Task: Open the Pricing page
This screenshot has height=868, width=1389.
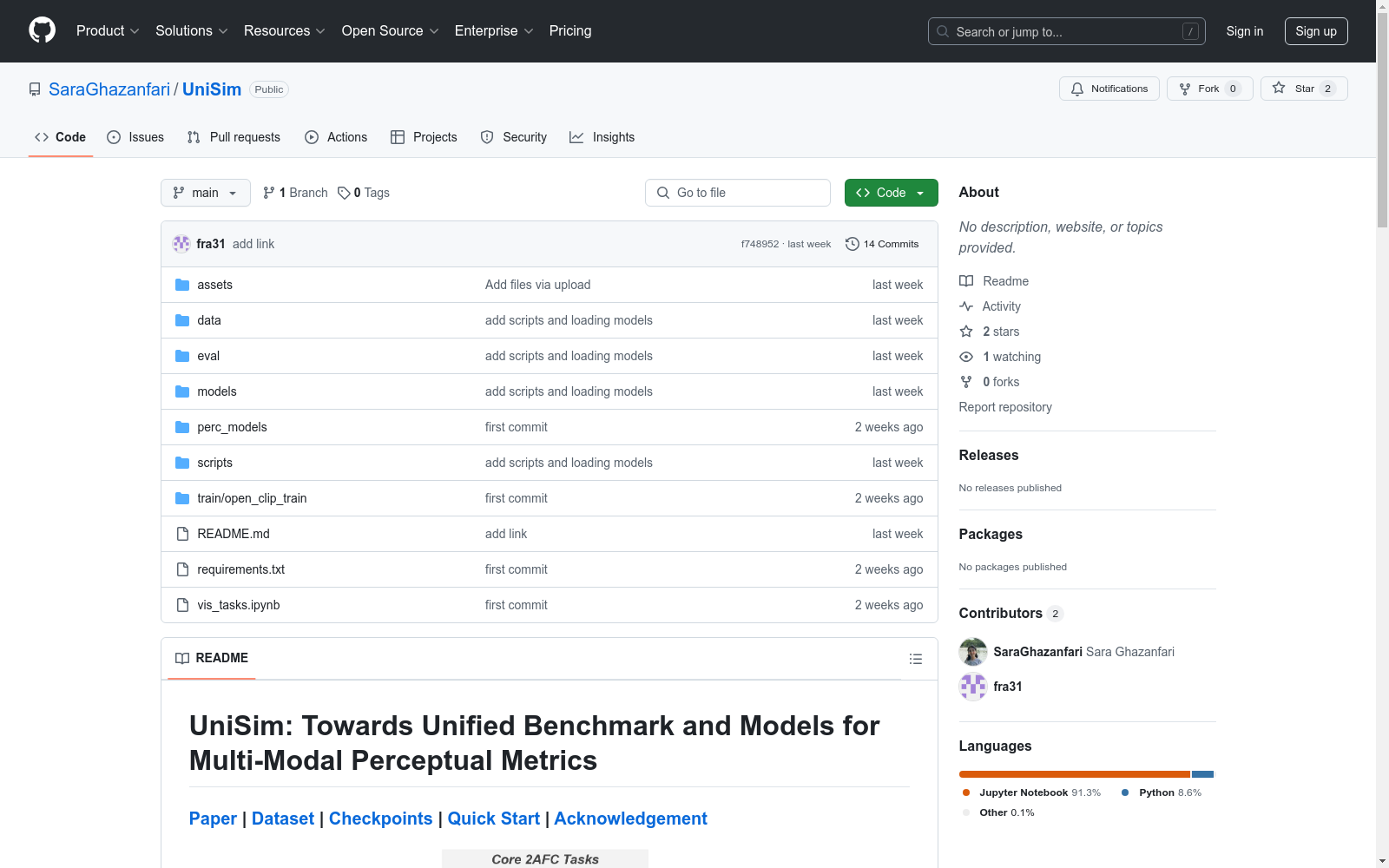Action: (570, 31)
